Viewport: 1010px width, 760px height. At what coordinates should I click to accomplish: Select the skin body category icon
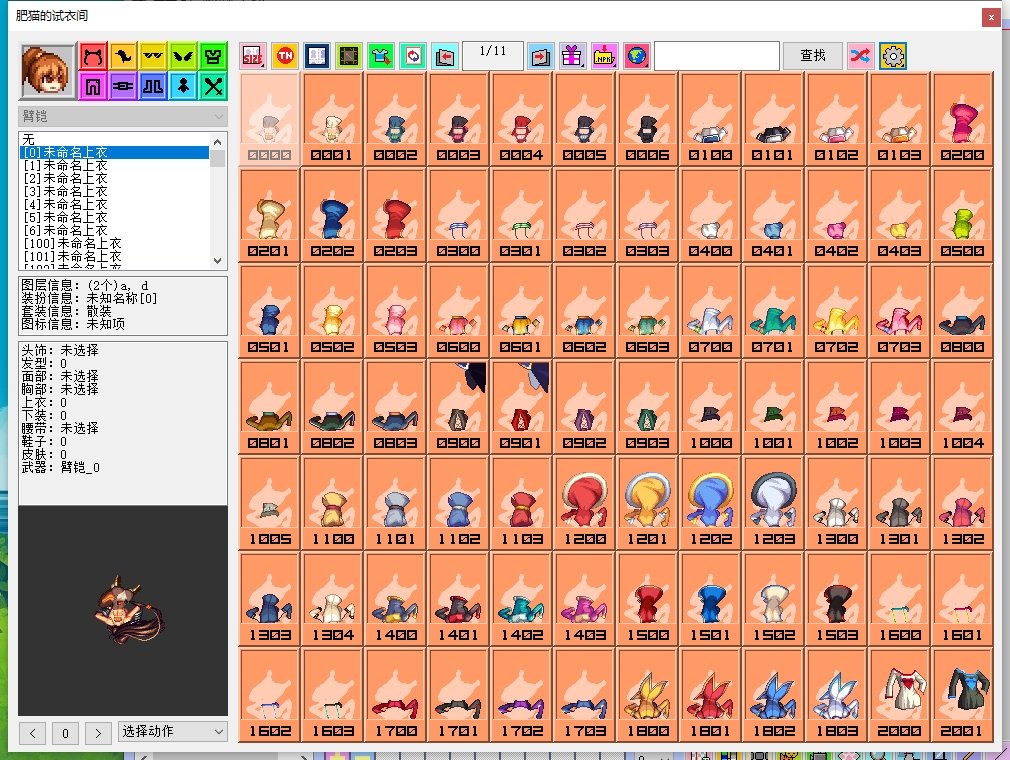(x=183, y=86)
